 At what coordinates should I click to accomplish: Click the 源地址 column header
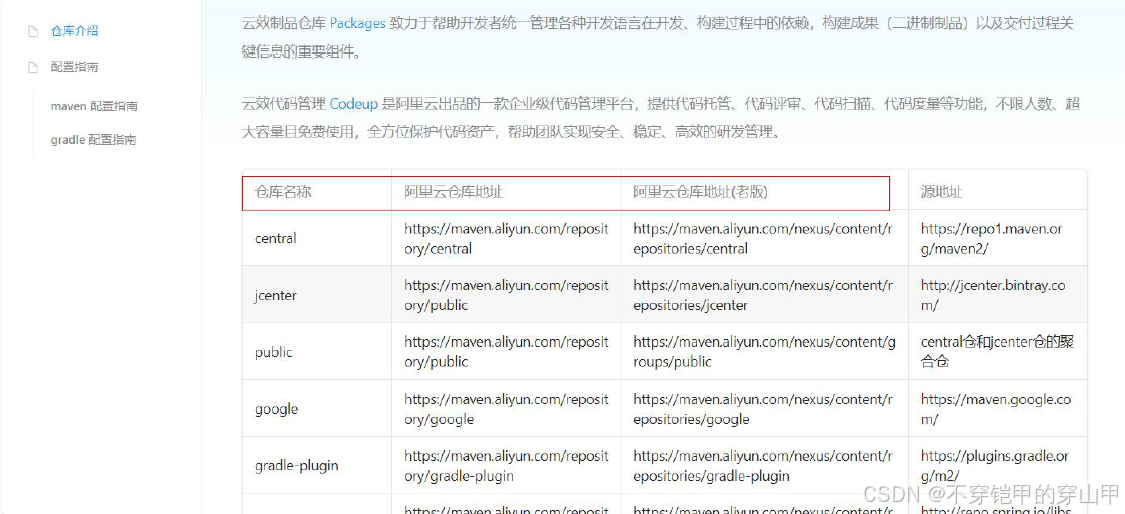click(941, 192)
